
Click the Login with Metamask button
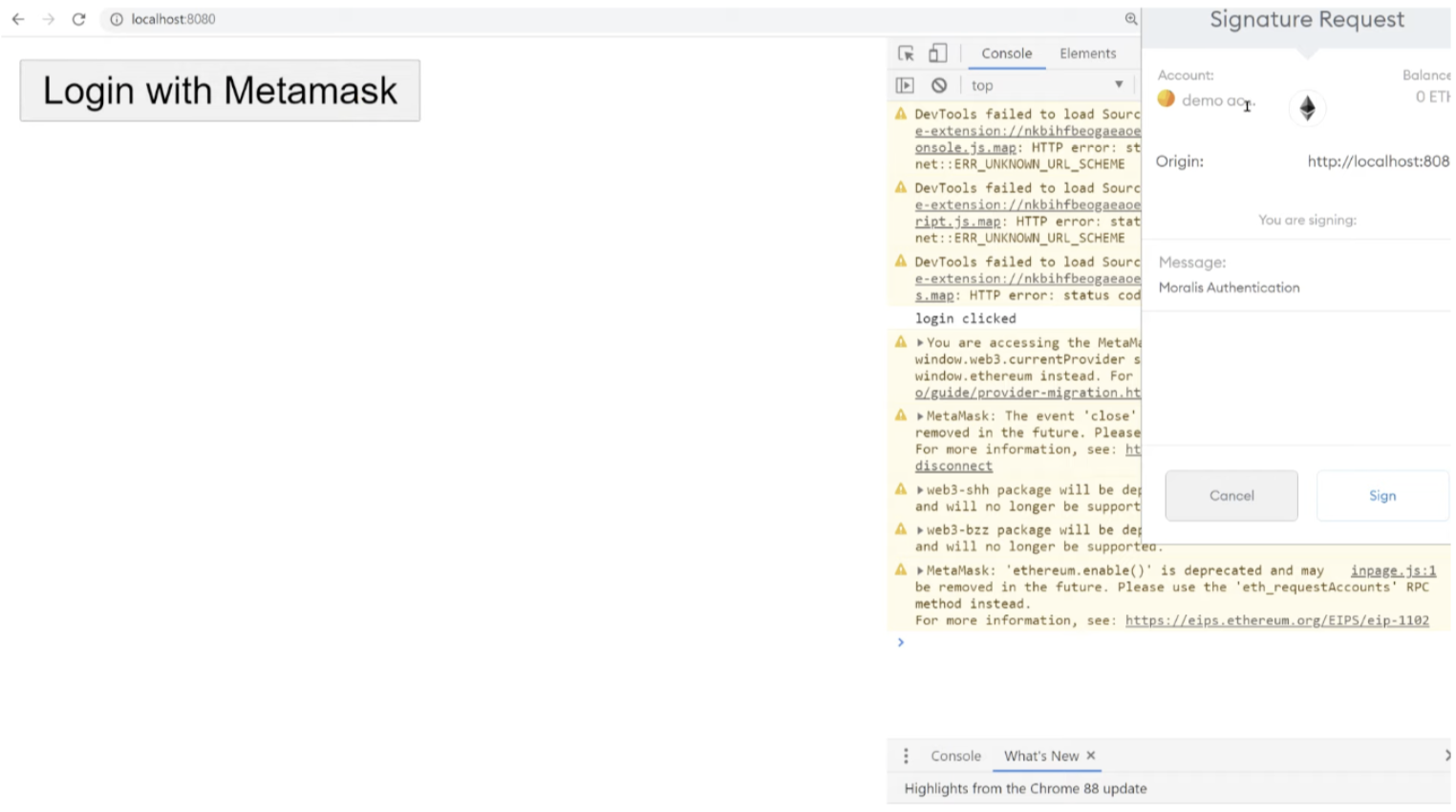click(220, 90)
